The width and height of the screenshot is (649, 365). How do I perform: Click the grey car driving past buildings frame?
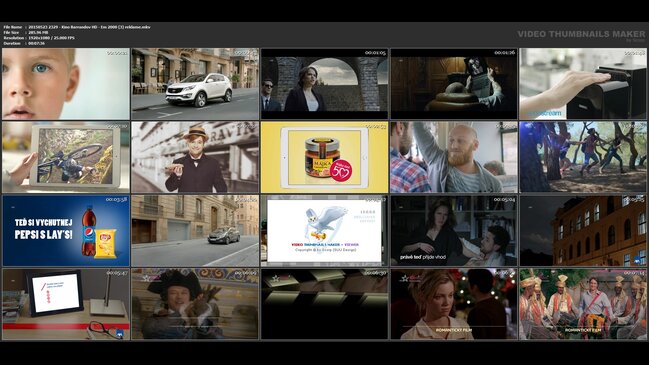pyautogui.click(x=195, y=231)
